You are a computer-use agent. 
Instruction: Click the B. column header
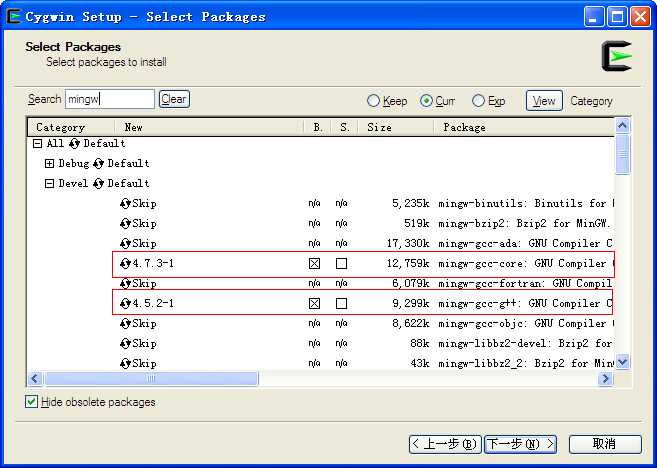click(318, 127)
